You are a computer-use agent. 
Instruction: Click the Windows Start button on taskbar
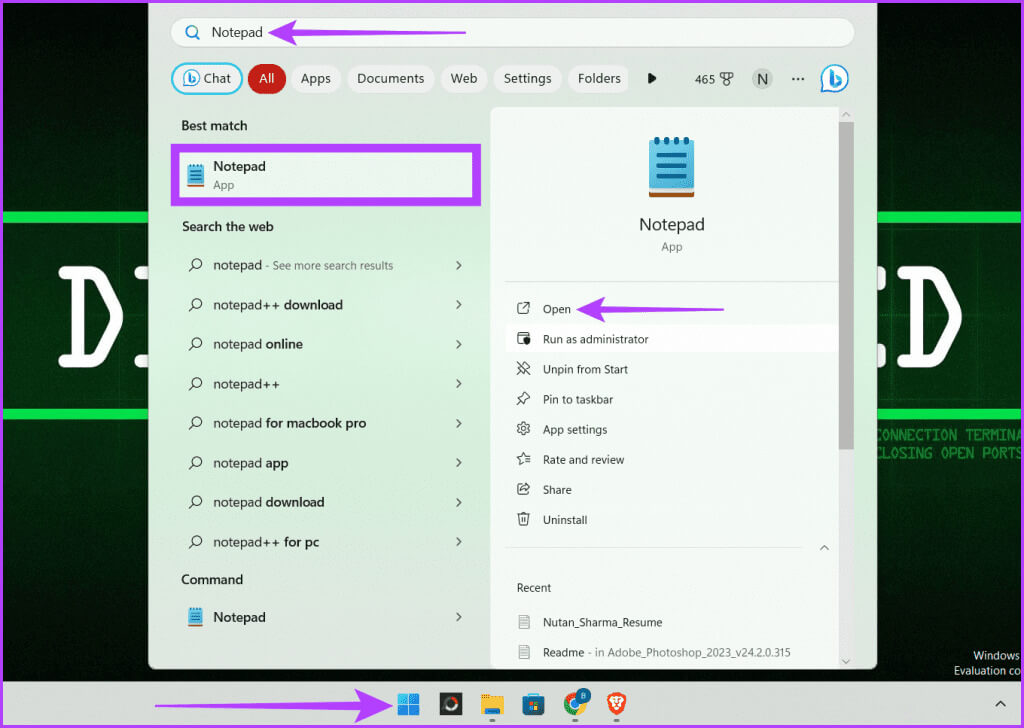(x=409, y=704)
